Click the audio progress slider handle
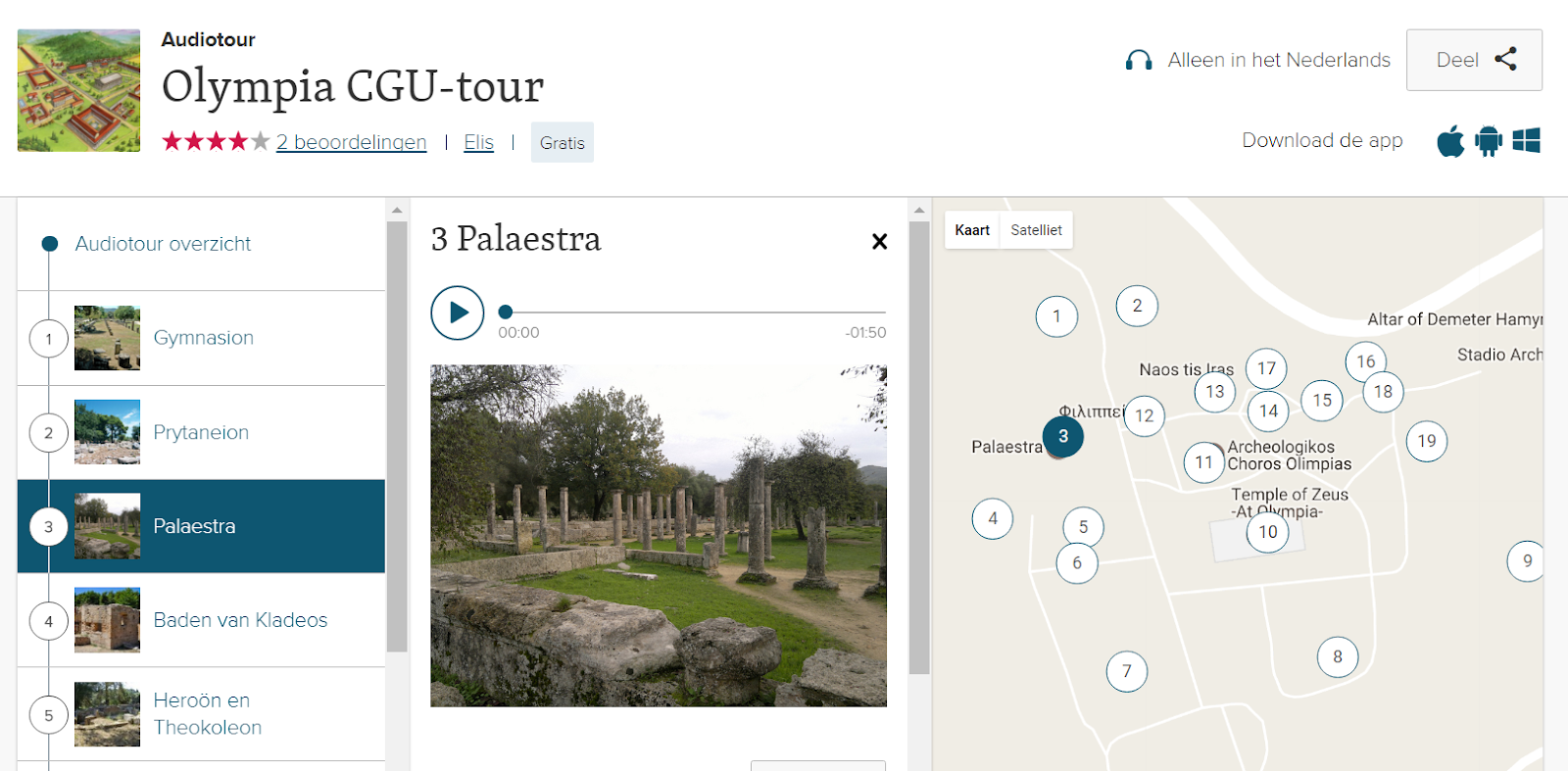Screen dimensions: 1568x771 point(506,312)
